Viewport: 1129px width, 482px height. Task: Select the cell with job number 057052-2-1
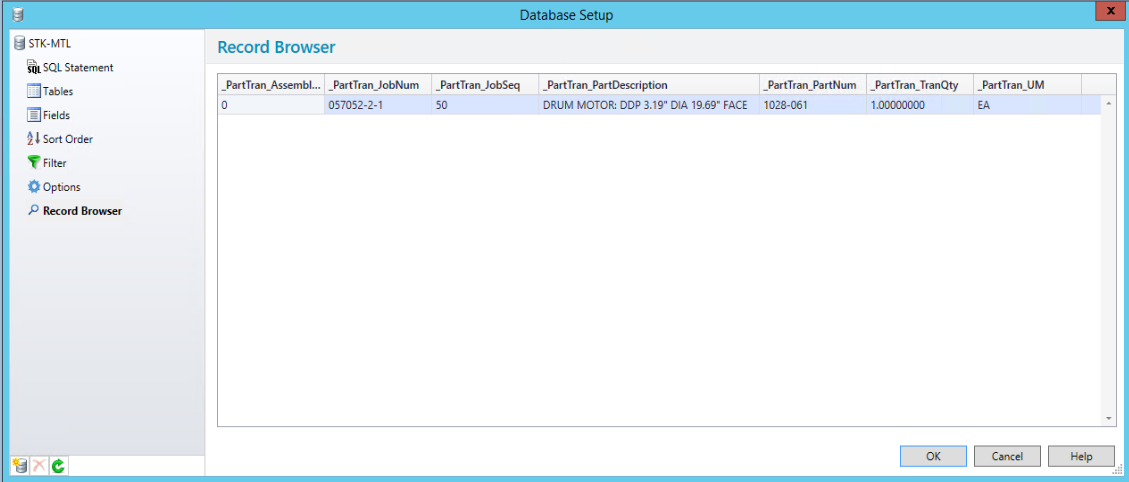click(x=378, y=104)
